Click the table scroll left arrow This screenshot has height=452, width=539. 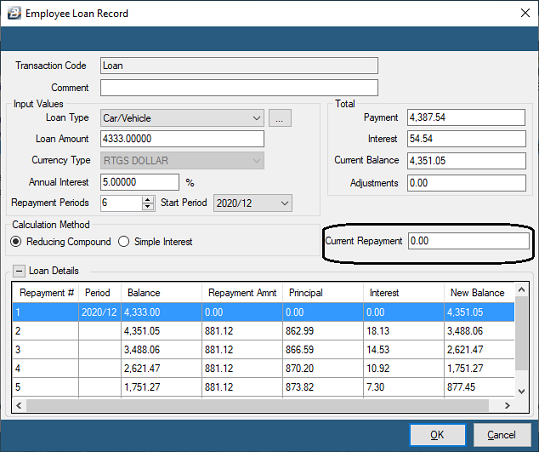click(19, 406)
